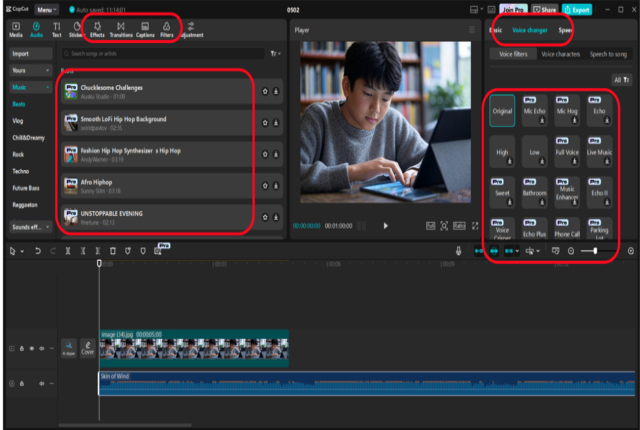This screenshot has height=430, width=640.
Task: Start voice recording with the microphone
Action: (458, 251)
